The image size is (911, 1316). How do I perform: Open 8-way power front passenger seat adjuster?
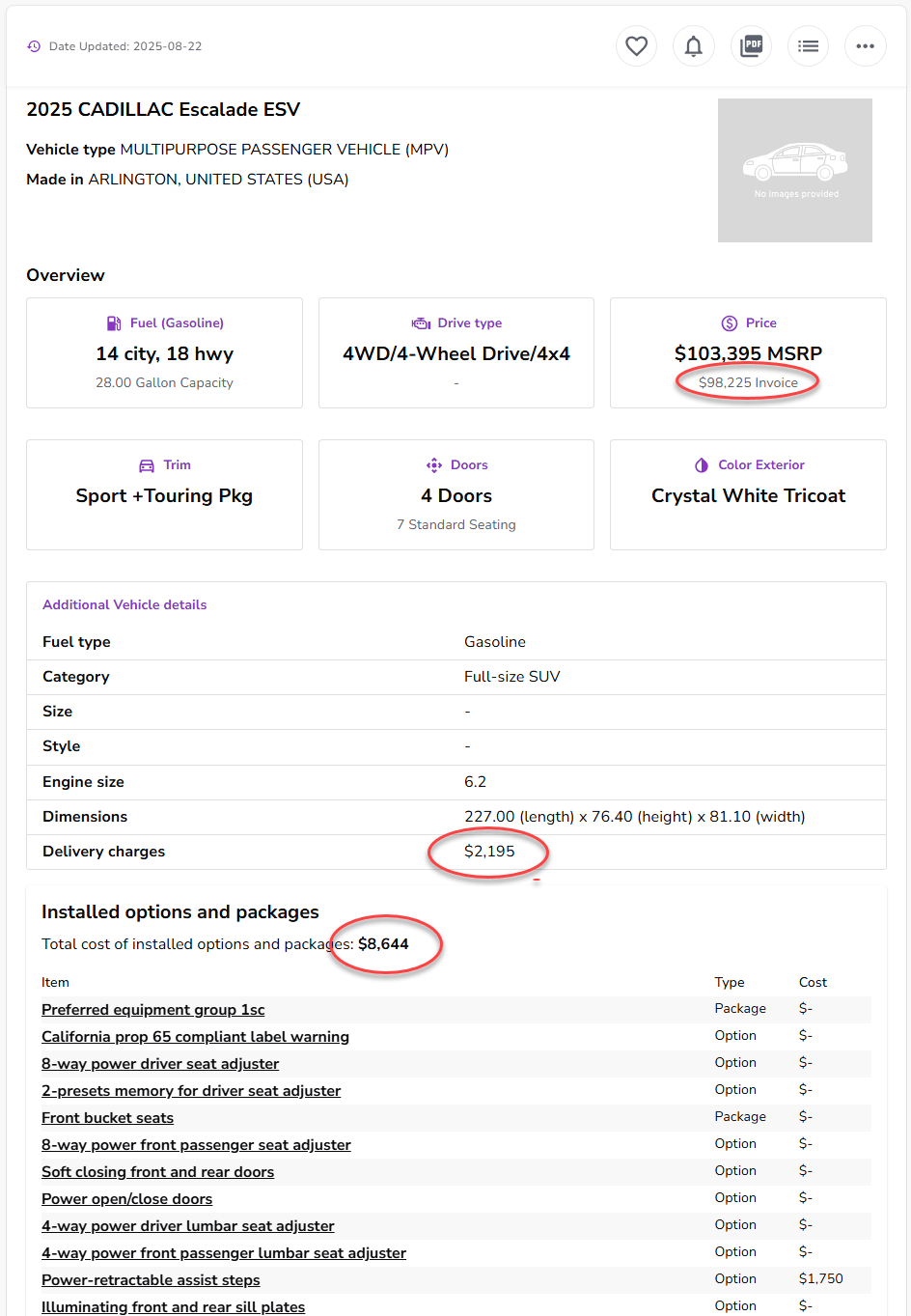[196, 1144]
